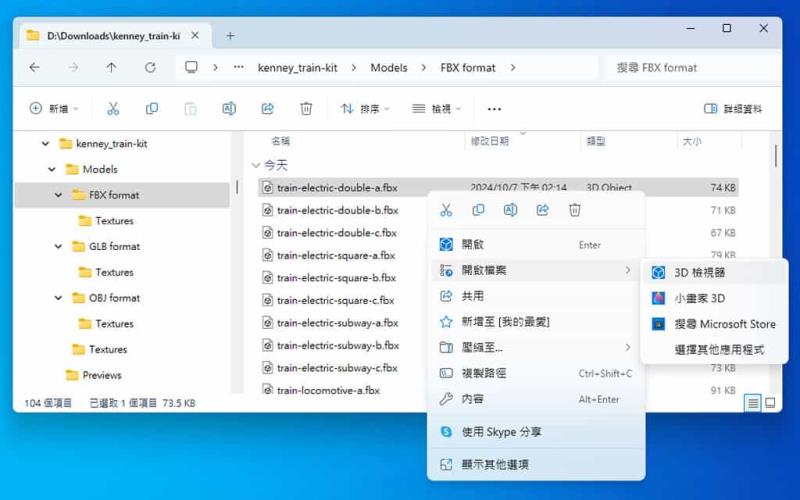Collapse the GLB format tree node
Image resolution: width=800 pixels, height=500 pixels.
[59, 246]
